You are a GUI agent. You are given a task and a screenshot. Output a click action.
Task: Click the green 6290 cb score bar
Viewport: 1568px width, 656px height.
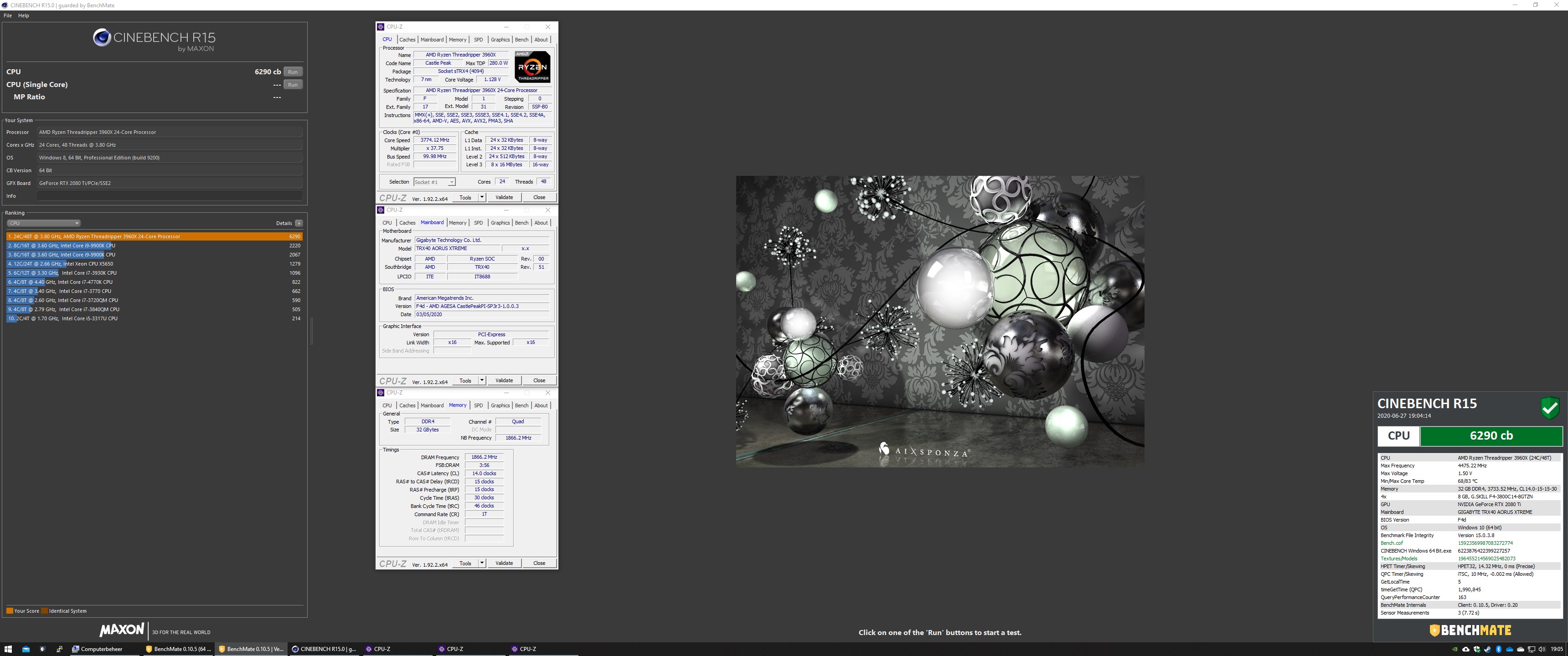pyautogui.click(x=1491, y=436)
